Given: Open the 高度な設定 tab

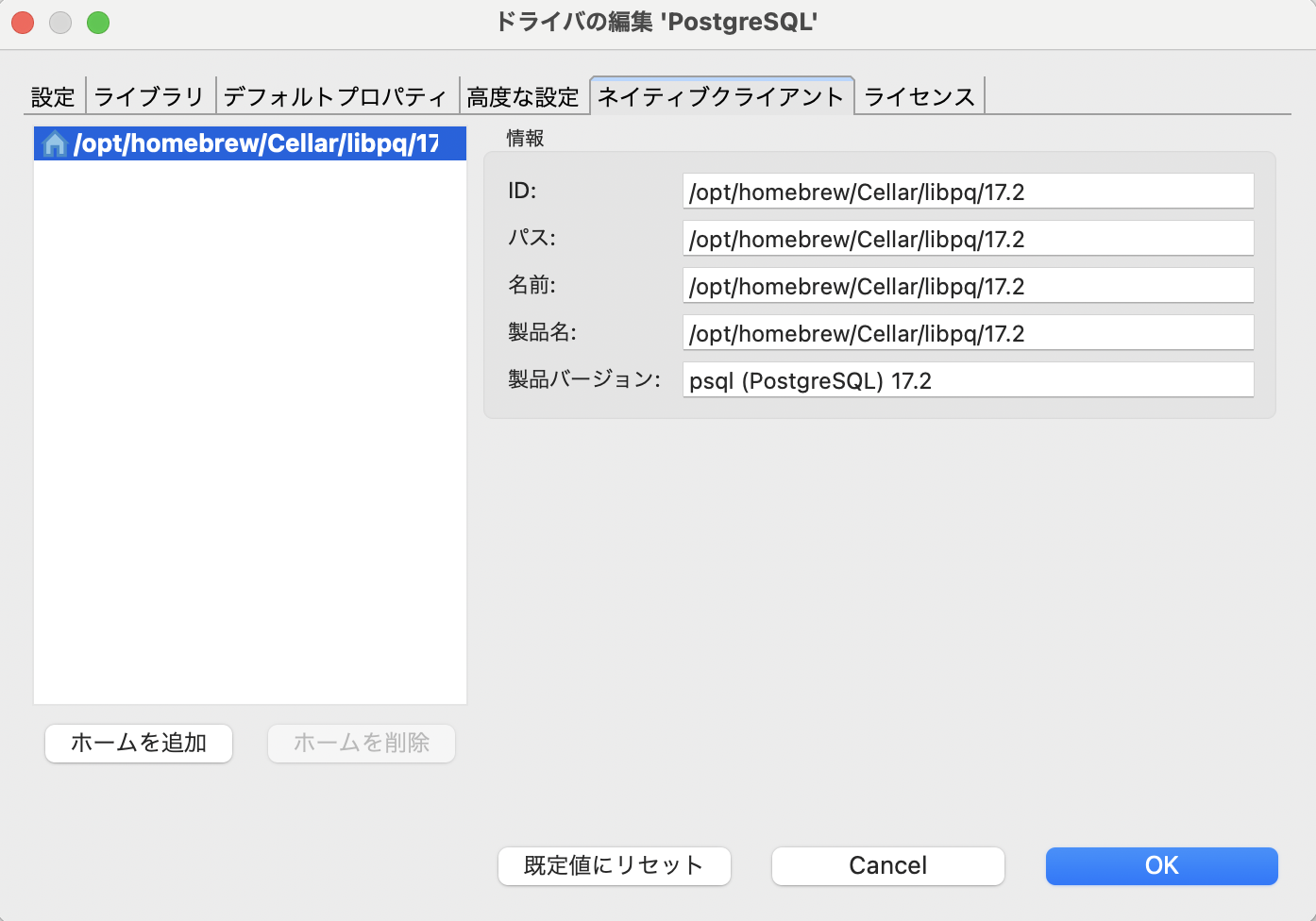Looking at the screenshot, I should pyautogui.click(x=523, y=94).
